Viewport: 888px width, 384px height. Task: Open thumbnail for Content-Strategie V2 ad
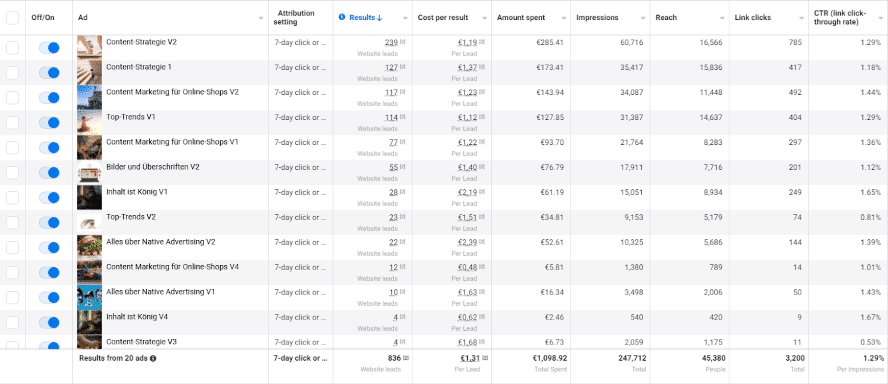click(x=89, y=47)
